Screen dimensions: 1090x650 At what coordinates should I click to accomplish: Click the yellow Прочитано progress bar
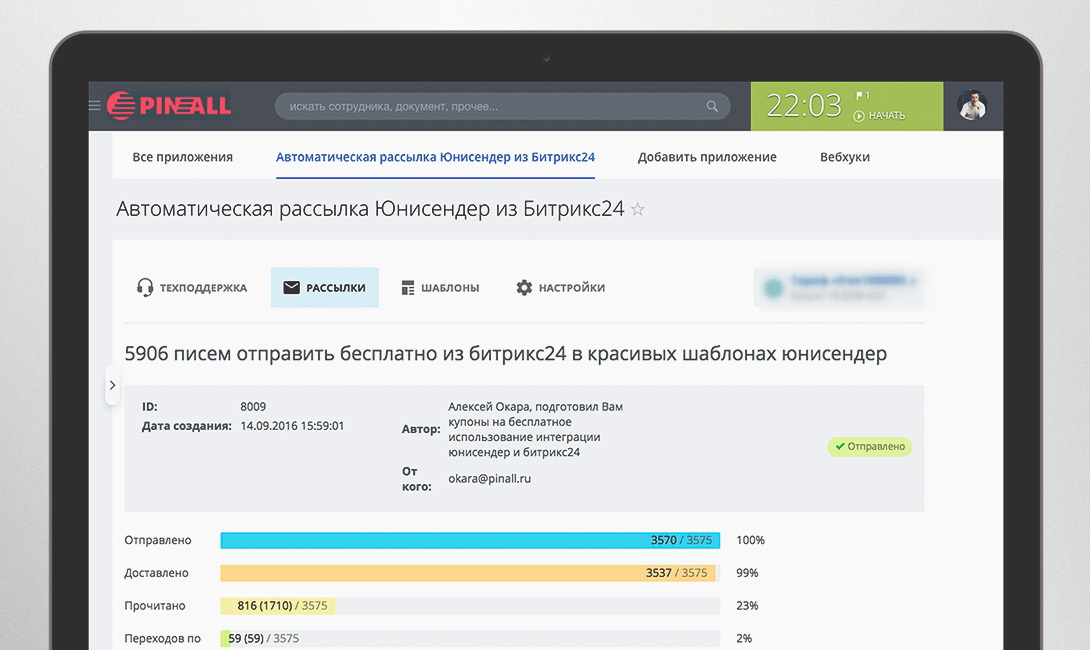(278, 606)
